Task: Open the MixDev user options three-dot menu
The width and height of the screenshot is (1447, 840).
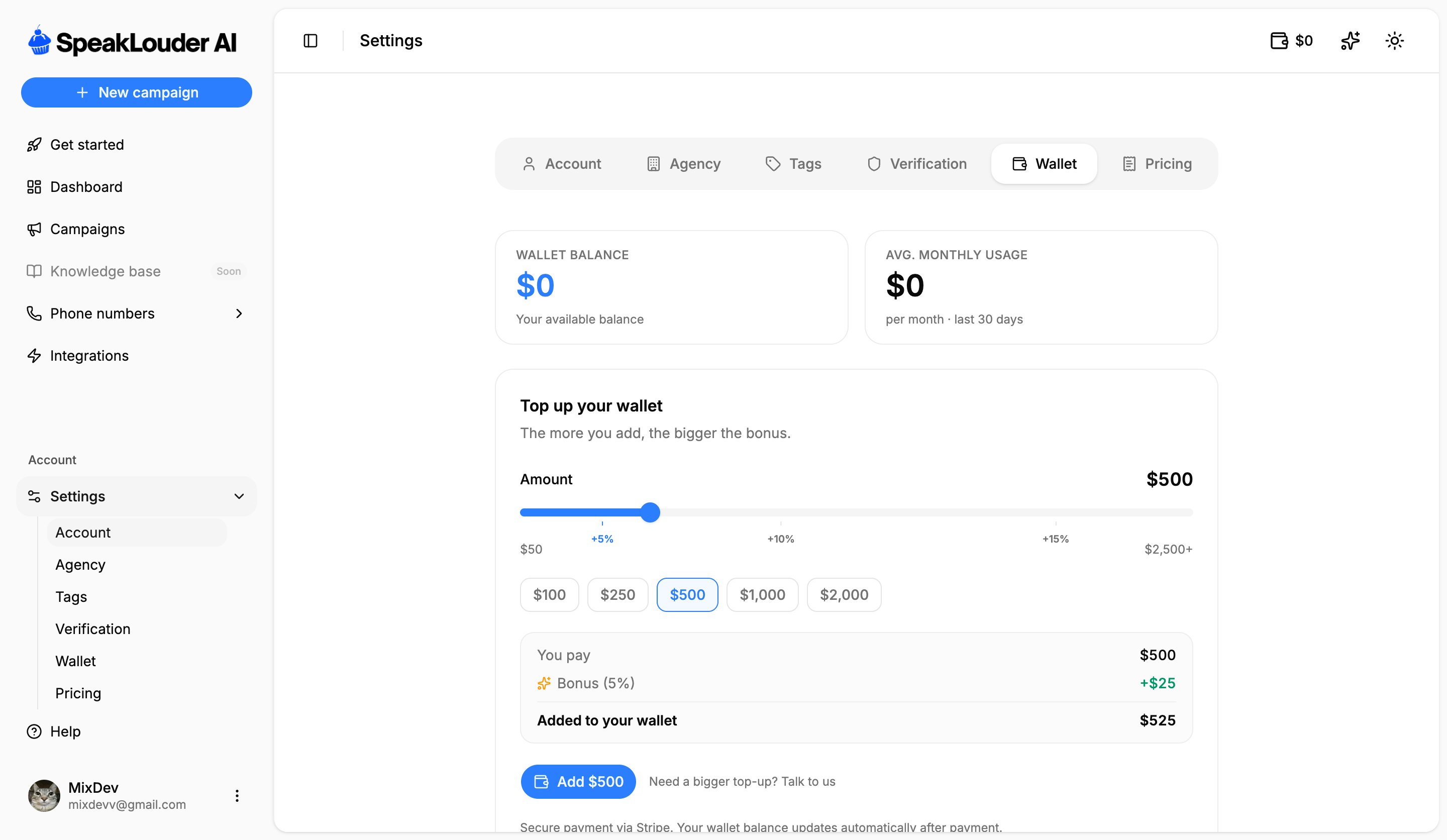Action: pos(237,796)
